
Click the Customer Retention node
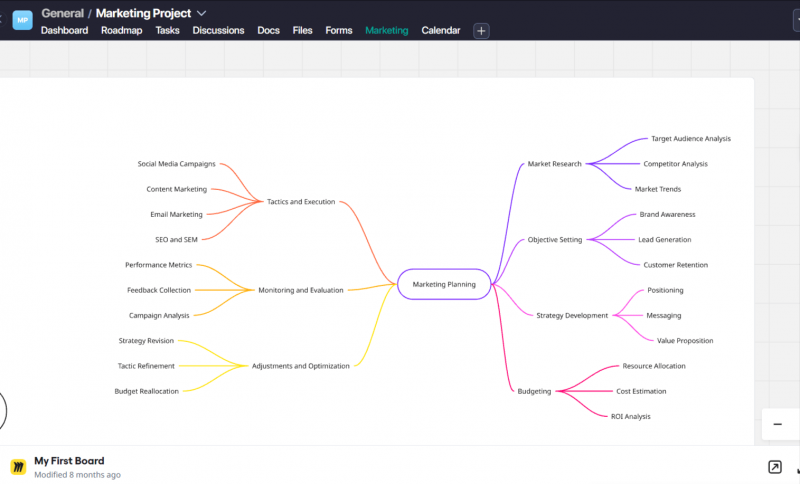[676, 265]
